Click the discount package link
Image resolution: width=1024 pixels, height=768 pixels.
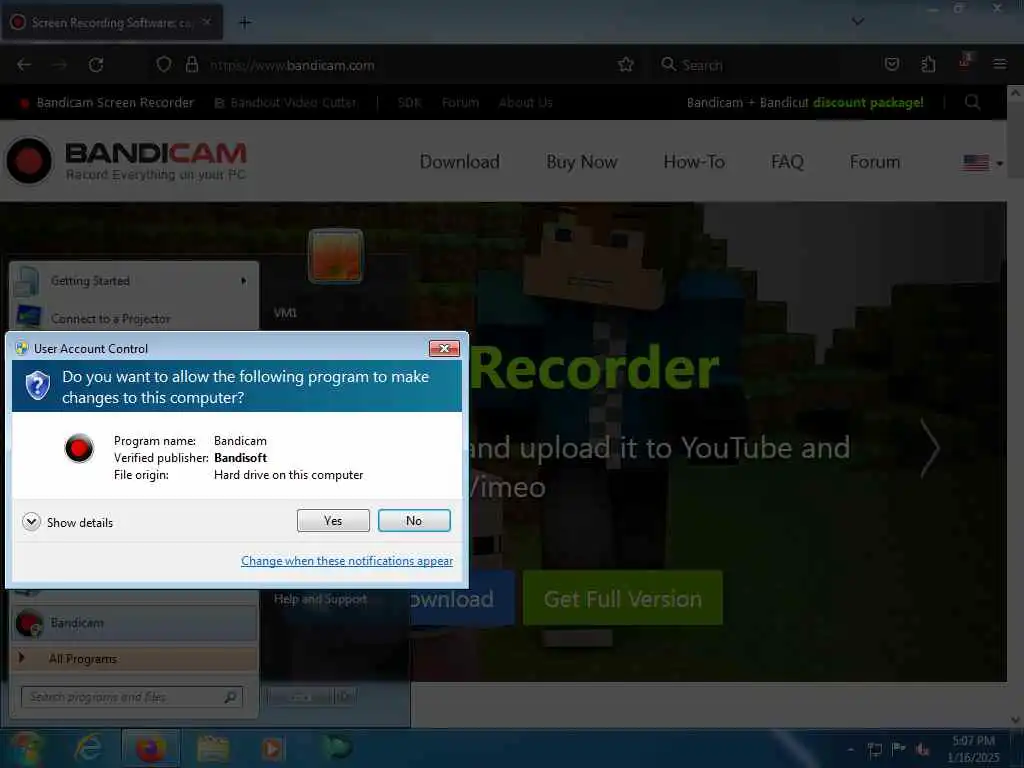coord(868,103)
